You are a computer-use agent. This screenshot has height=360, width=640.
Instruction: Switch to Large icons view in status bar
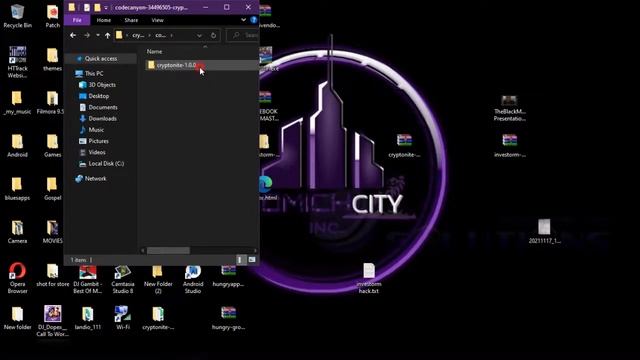pyautogui.click(x=251, y=260)
